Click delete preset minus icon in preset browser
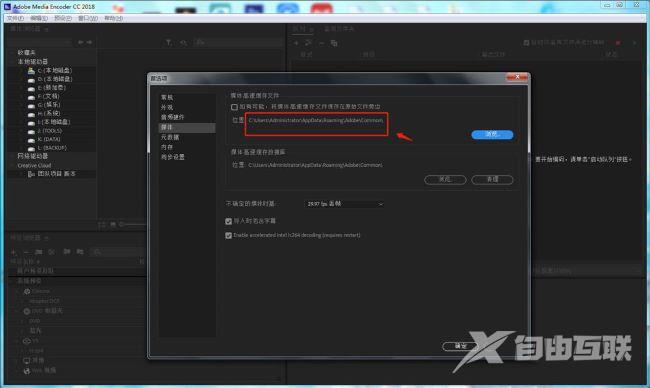Image resolution: width=650 pixels, height=388 pixels. coord(26,252)
